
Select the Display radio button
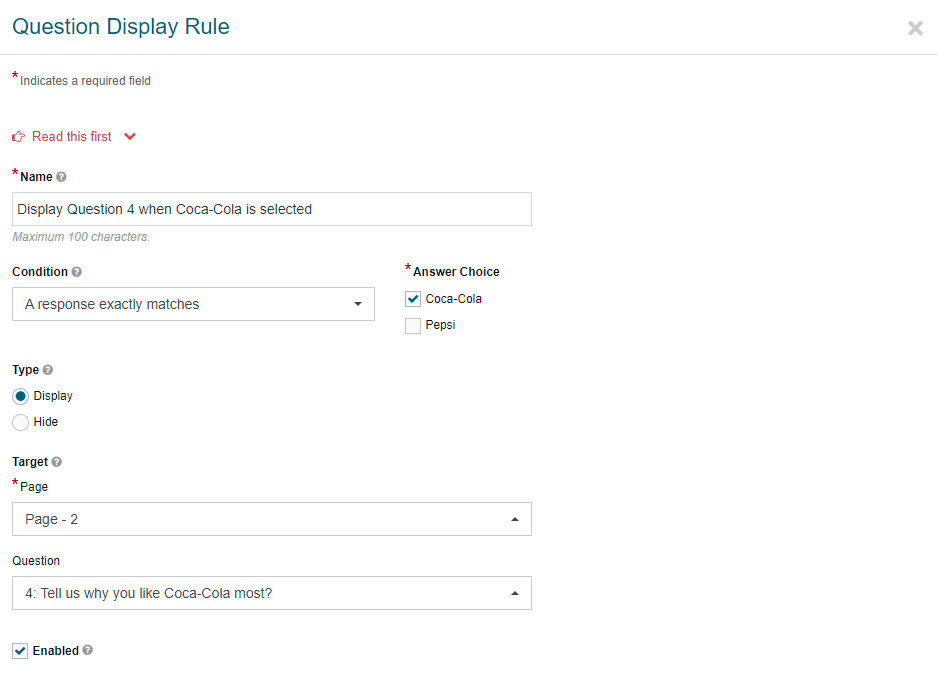tap(20, 397)
